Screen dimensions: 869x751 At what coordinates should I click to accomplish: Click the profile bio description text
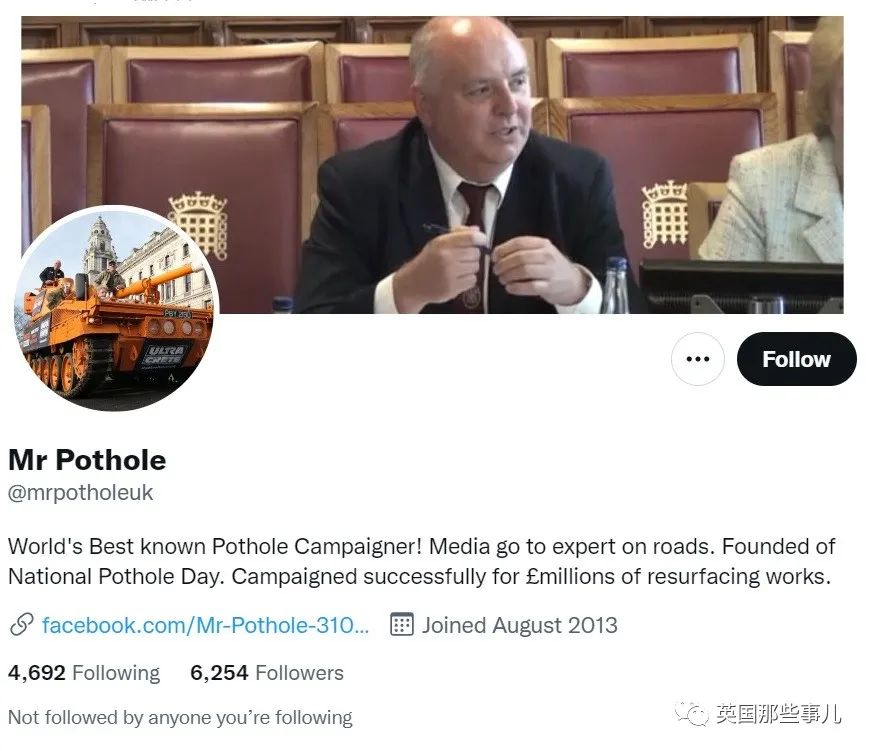(x=421, y=561)
